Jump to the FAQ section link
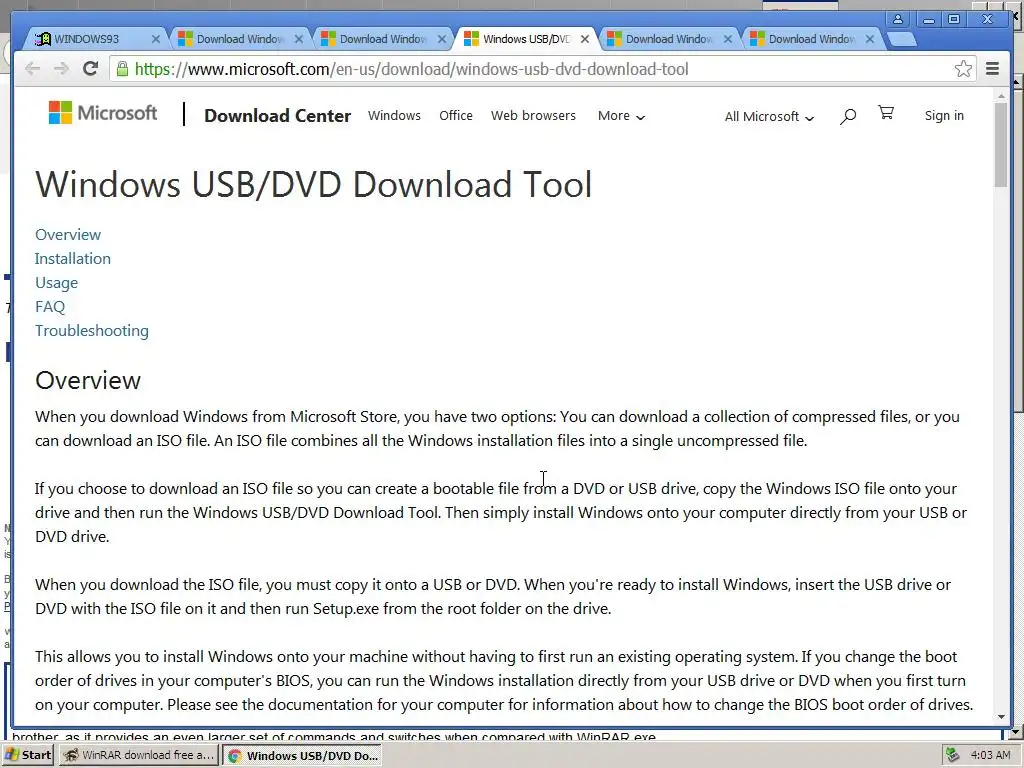This screenshot has height=768, width=1024. point(50,307)
